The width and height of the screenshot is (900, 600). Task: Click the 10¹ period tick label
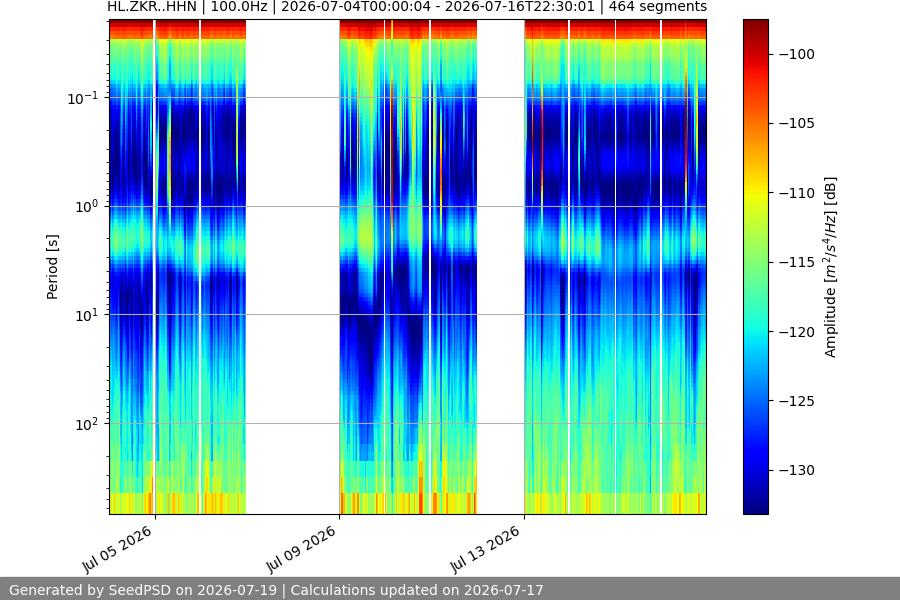point(87,315)
